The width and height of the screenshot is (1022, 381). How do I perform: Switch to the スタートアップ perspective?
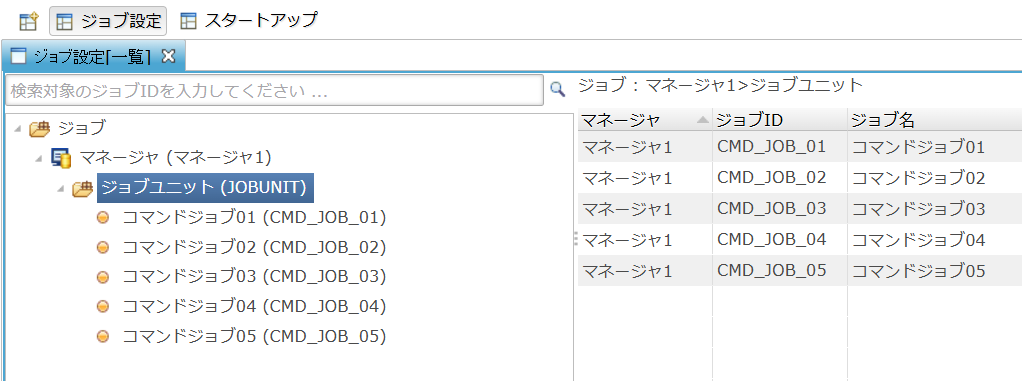[x=248, y=21]
